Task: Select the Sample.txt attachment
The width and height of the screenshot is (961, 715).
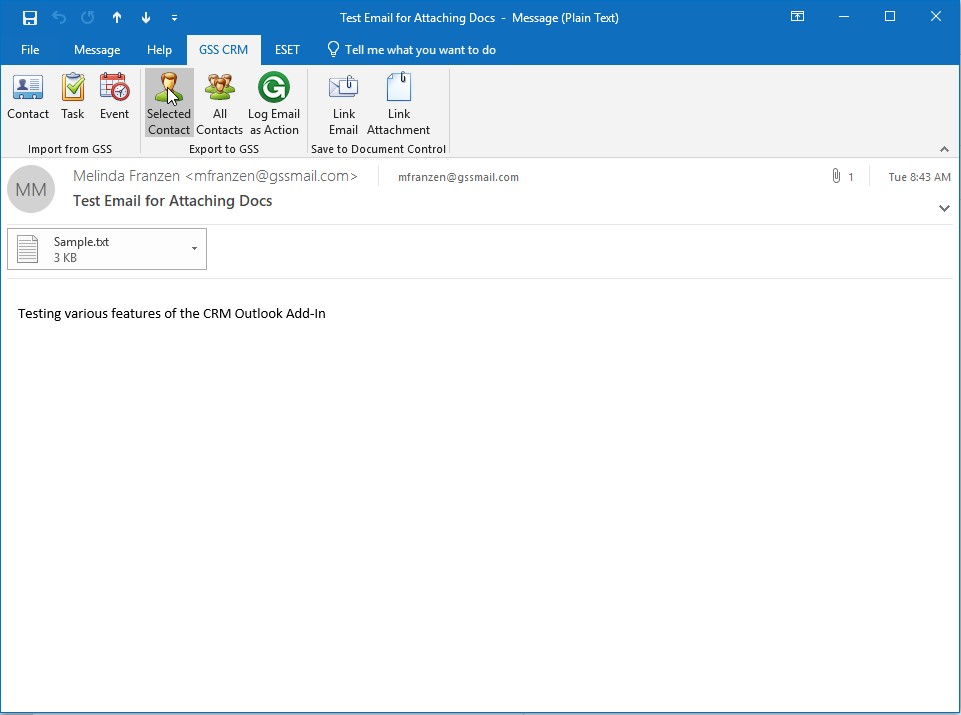Action: coord(107,249)
